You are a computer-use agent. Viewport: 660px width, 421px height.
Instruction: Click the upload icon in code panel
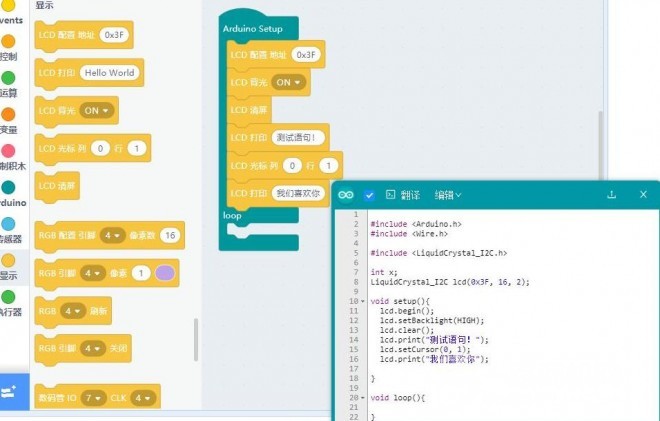tap(611, 195)
